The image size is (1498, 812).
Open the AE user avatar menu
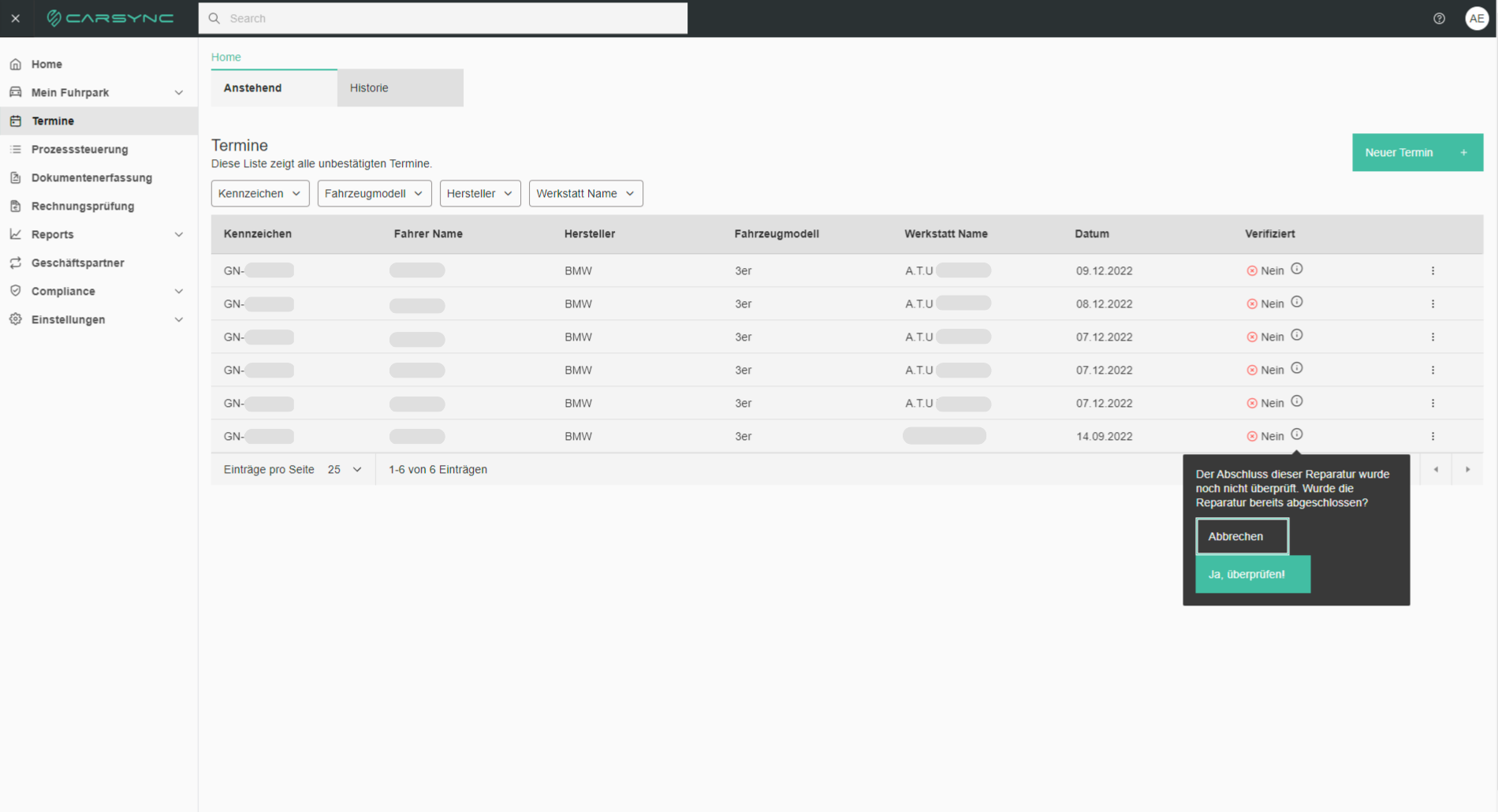point(1477,18)
